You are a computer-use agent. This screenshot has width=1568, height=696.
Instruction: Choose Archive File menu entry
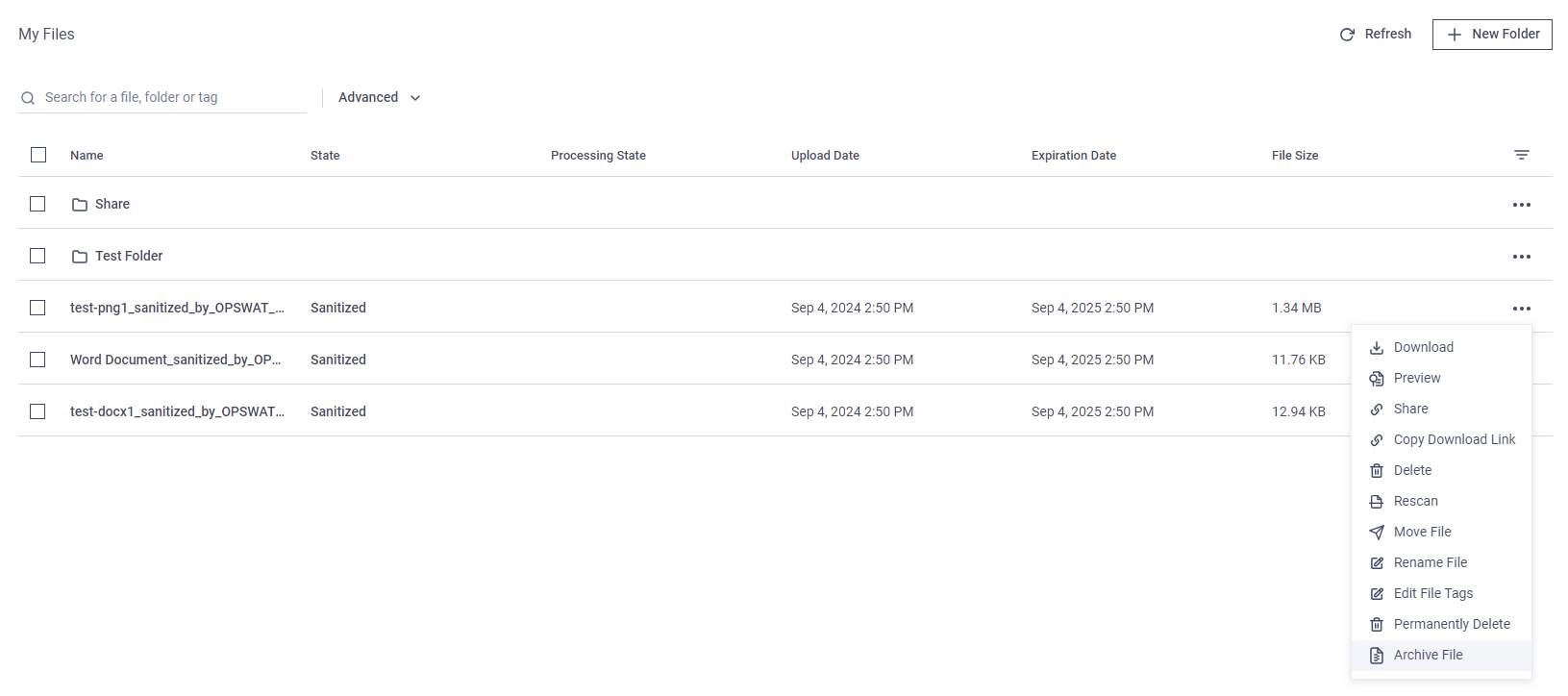(1441, 655)
